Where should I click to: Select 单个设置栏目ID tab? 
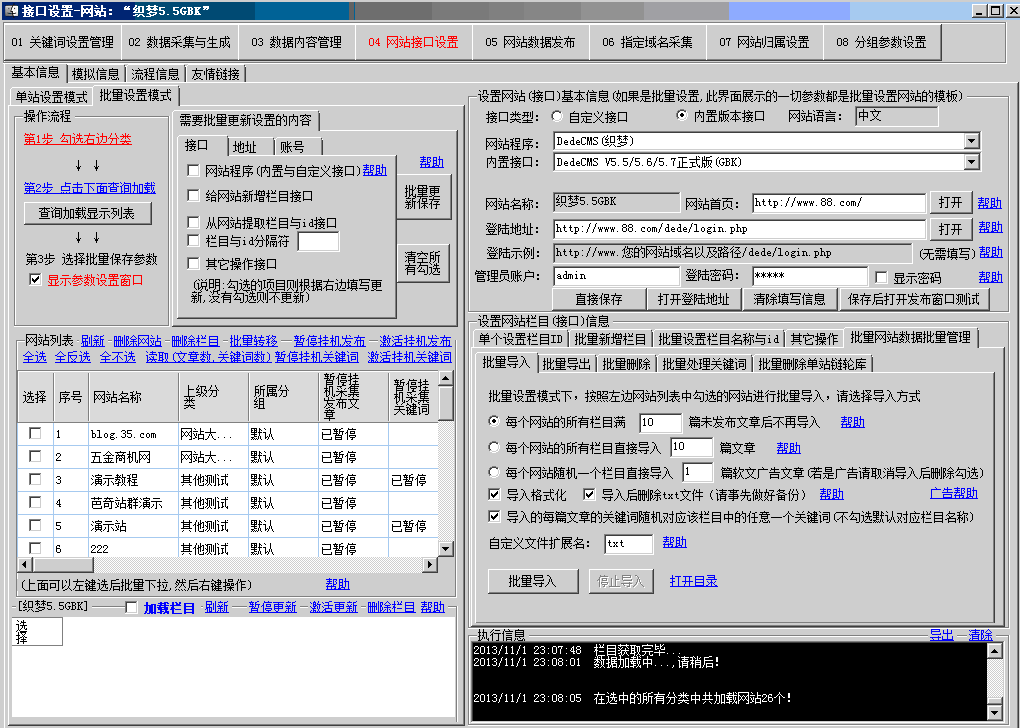[x=520, y=339]
